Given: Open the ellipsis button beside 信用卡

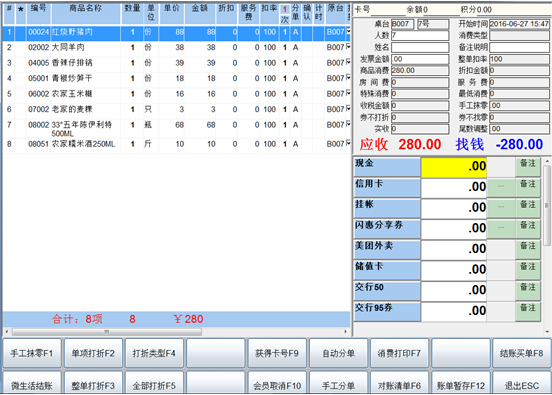Looking at the screenshot, I should point(501,188).
